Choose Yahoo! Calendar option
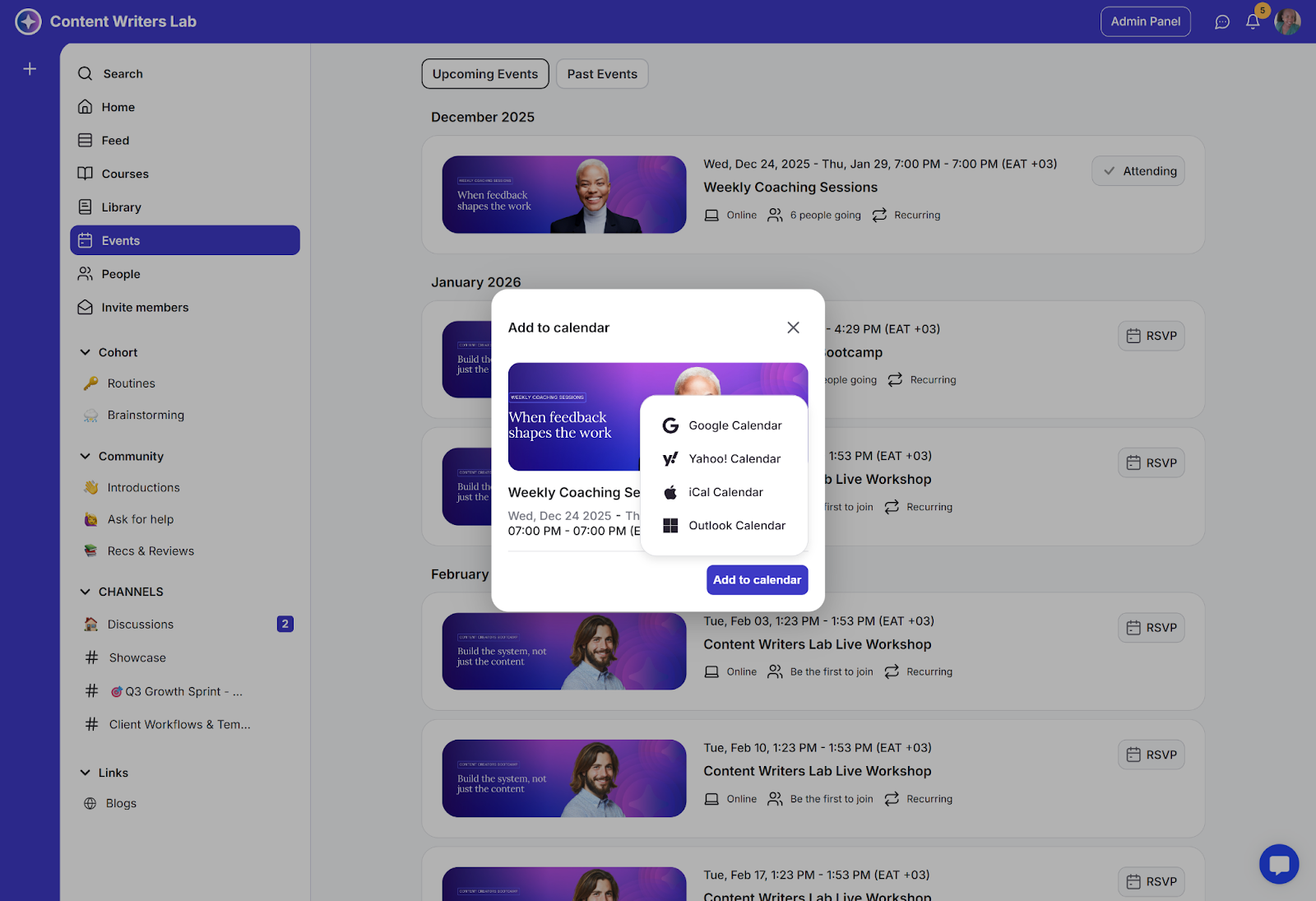 pyautogui.click(x=724, y=459)
